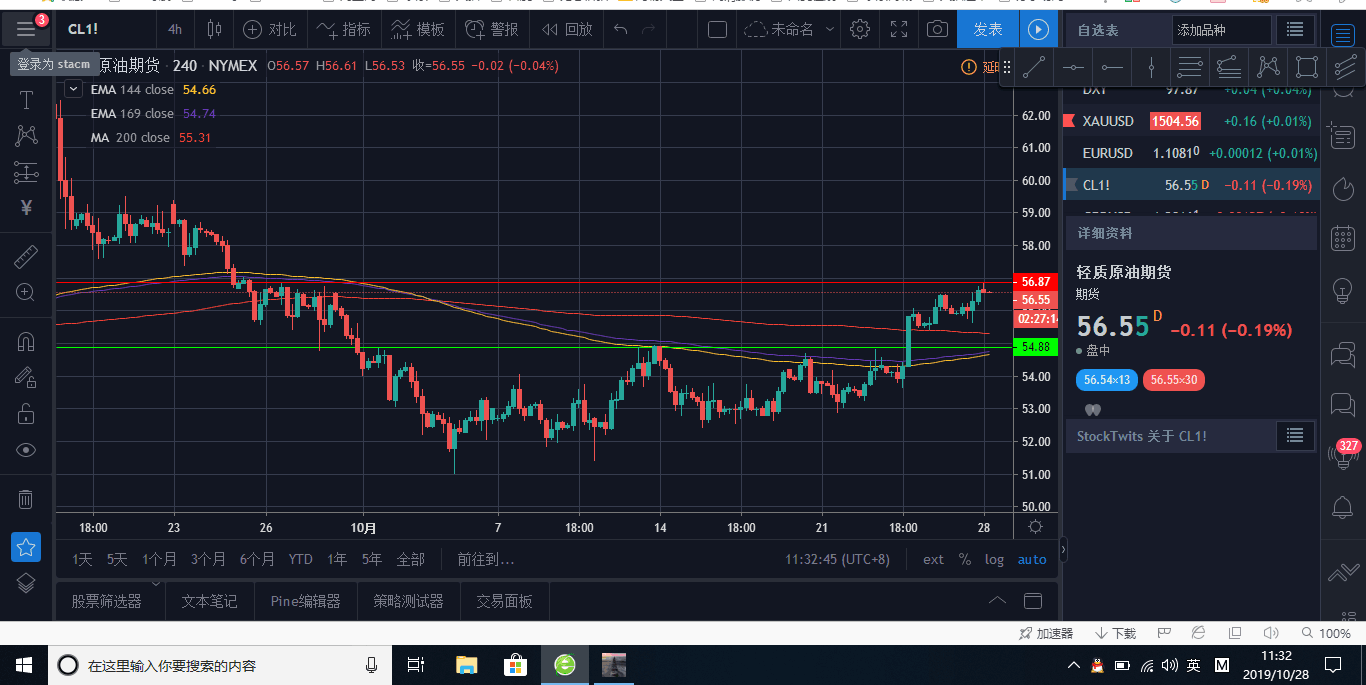Switch to 策略测试器 tab
This screenshot has width=1366, height=685.
point(408,601)
